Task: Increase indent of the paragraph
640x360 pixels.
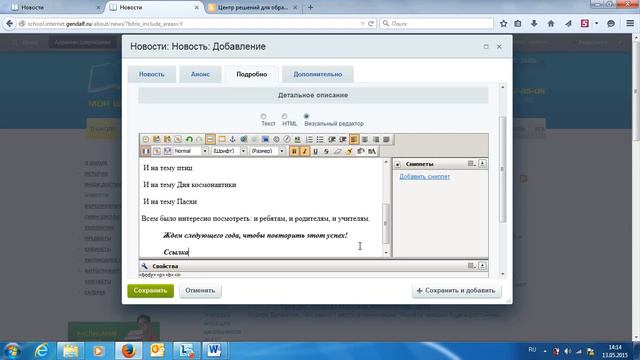Action: pyautogui.click(x=343, y=140)
